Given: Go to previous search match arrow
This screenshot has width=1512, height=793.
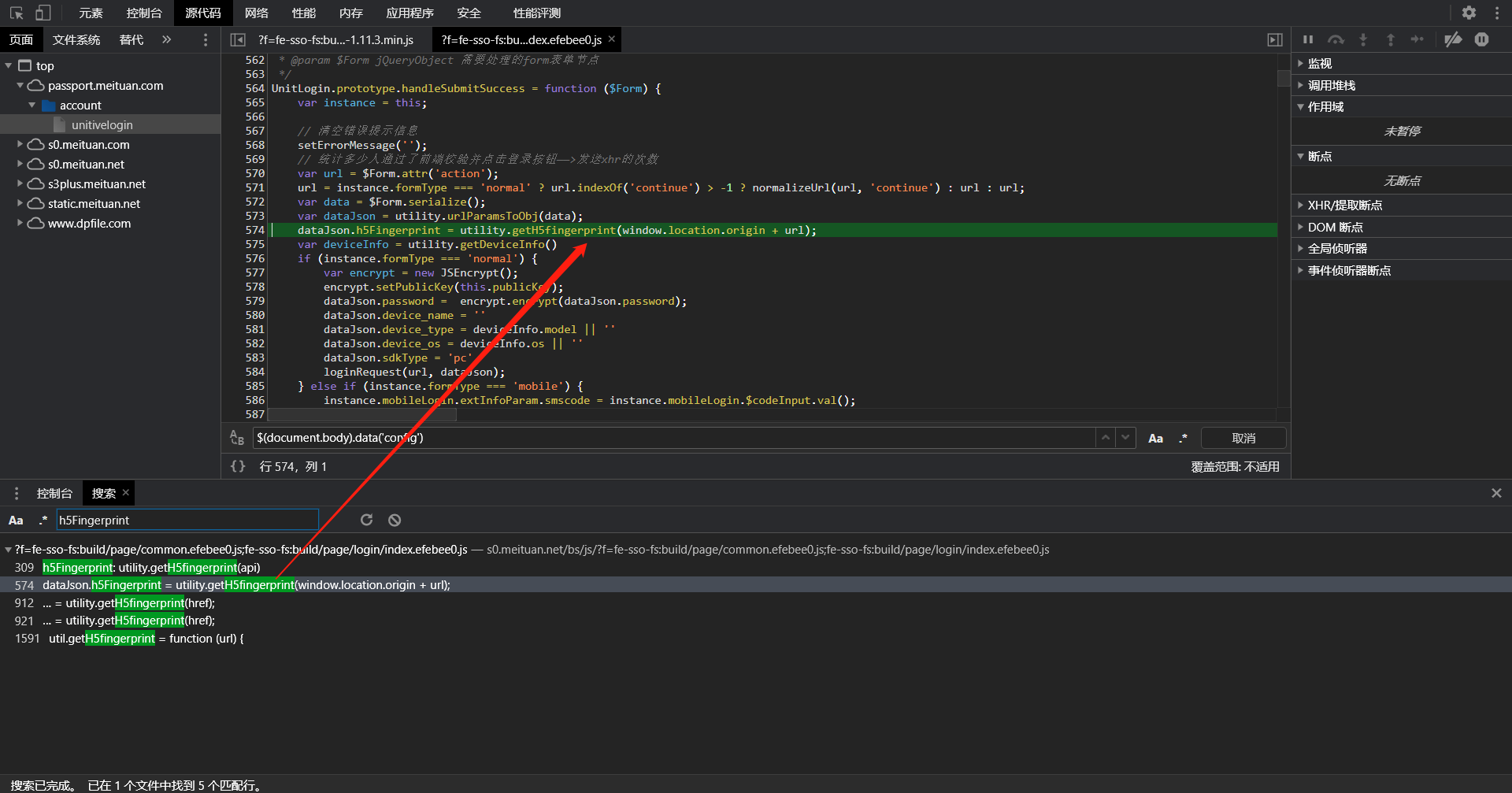Looking at the screenshot, I should [x=1106, y=438].
